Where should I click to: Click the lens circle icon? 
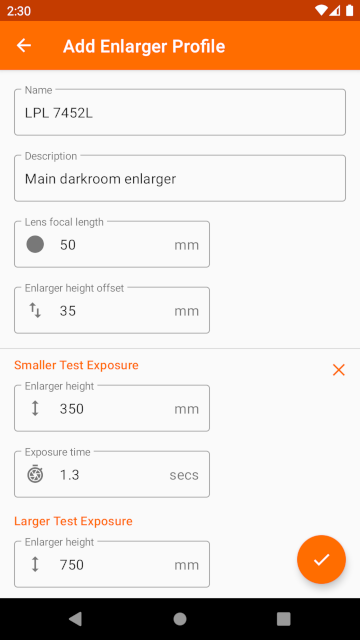(x=35, y=244)
